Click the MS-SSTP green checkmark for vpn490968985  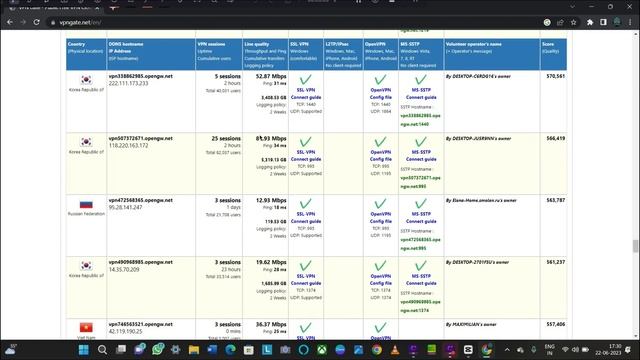coord(421,266)
